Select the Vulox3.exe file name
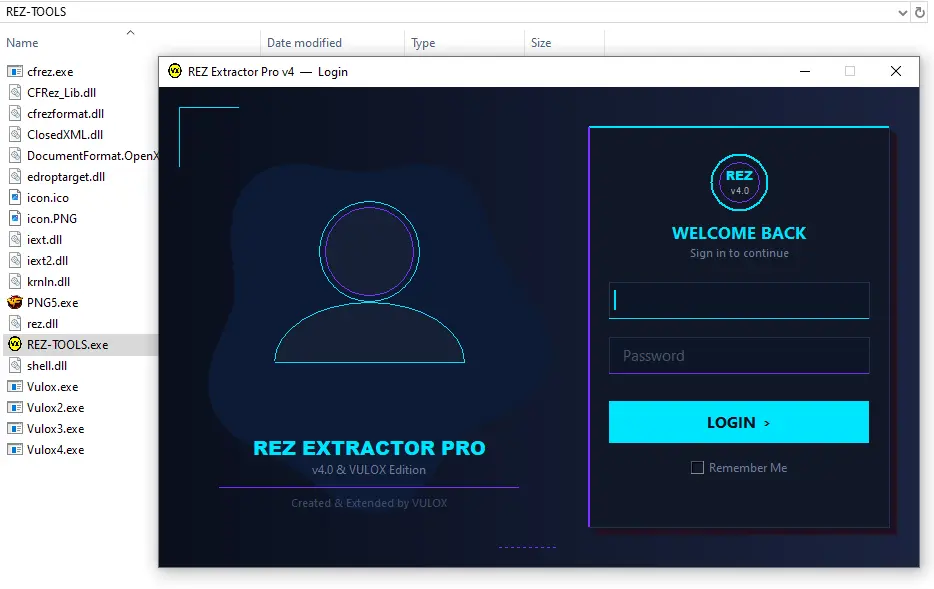 click(x=55, y=428)
